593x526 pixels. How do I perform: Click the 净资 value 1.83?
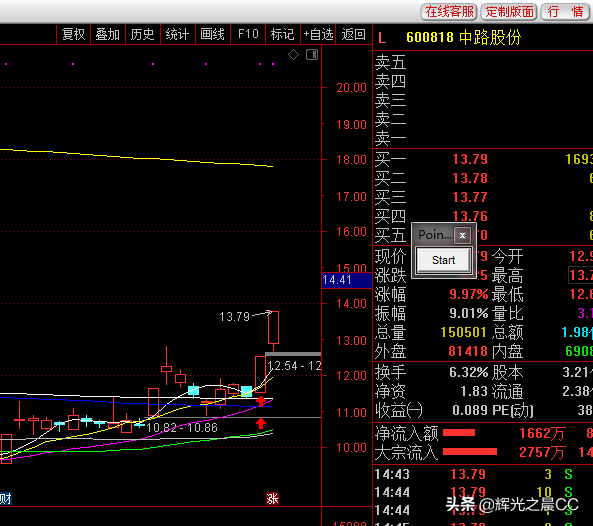tap(474, 391)
